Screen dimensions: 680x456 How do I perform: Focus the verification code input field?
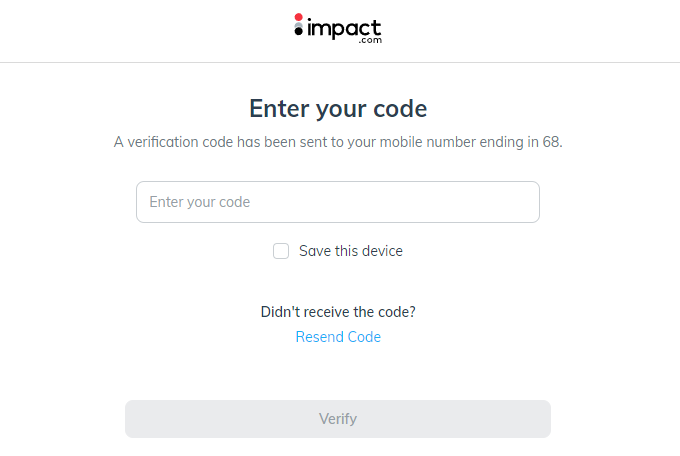338,202
